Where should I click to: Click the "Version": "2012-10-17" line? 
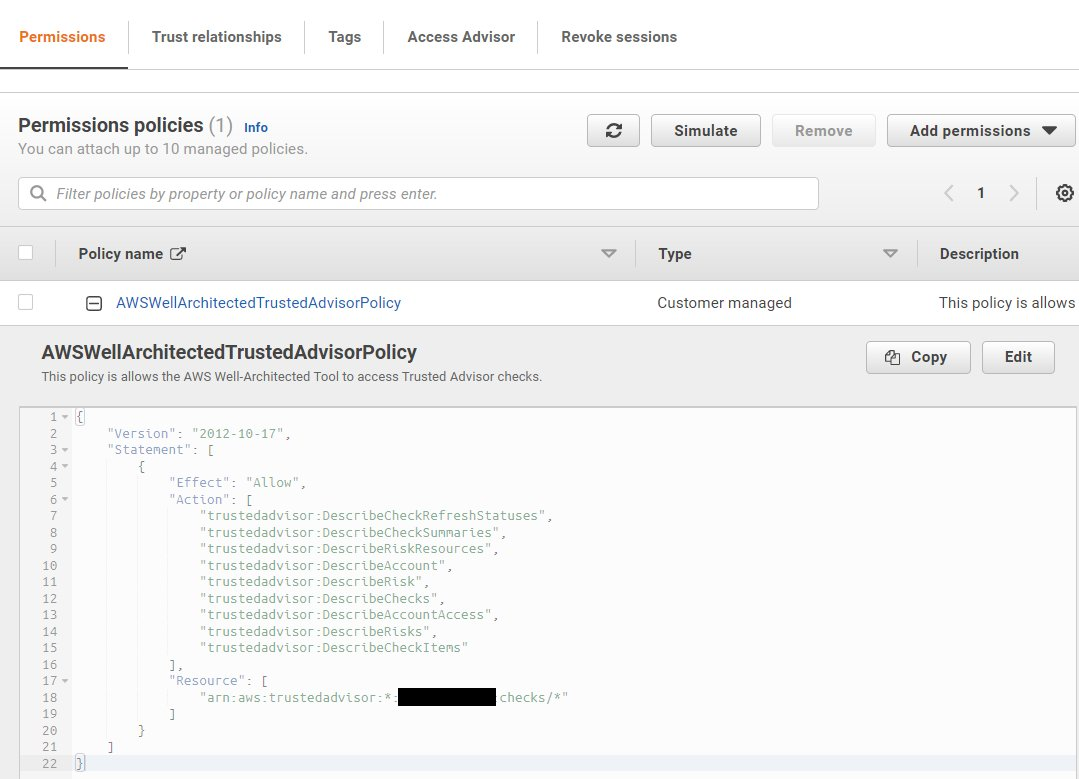[x=199, y=434]
